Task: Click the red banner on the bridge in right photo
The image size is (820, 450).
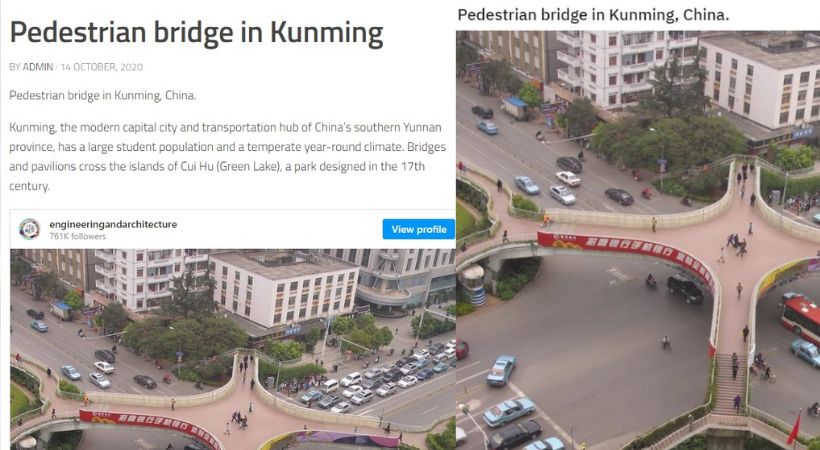Action: pos(626,256)
